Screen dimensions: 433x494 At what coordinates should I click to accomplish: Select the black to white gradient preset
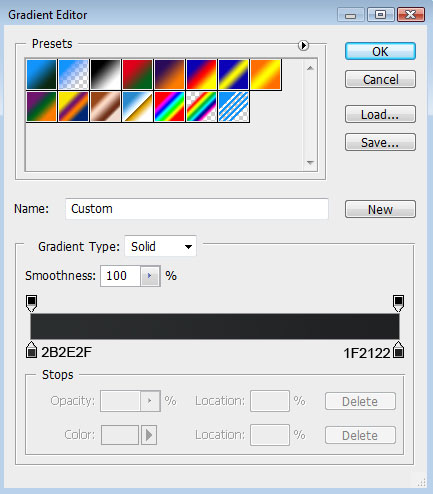(x=105, y=74)
